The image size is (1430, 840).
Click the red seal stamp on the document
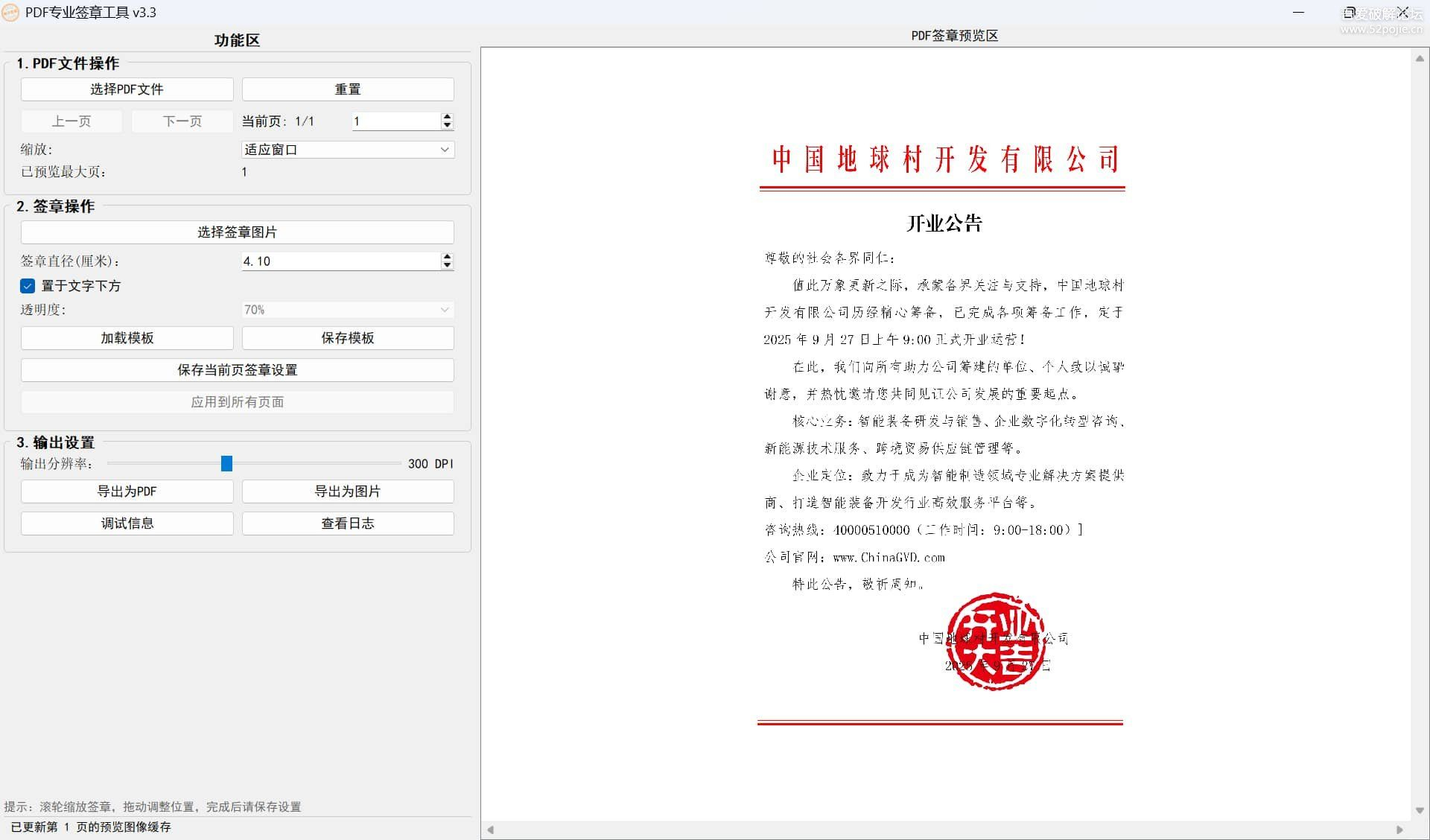996,640
